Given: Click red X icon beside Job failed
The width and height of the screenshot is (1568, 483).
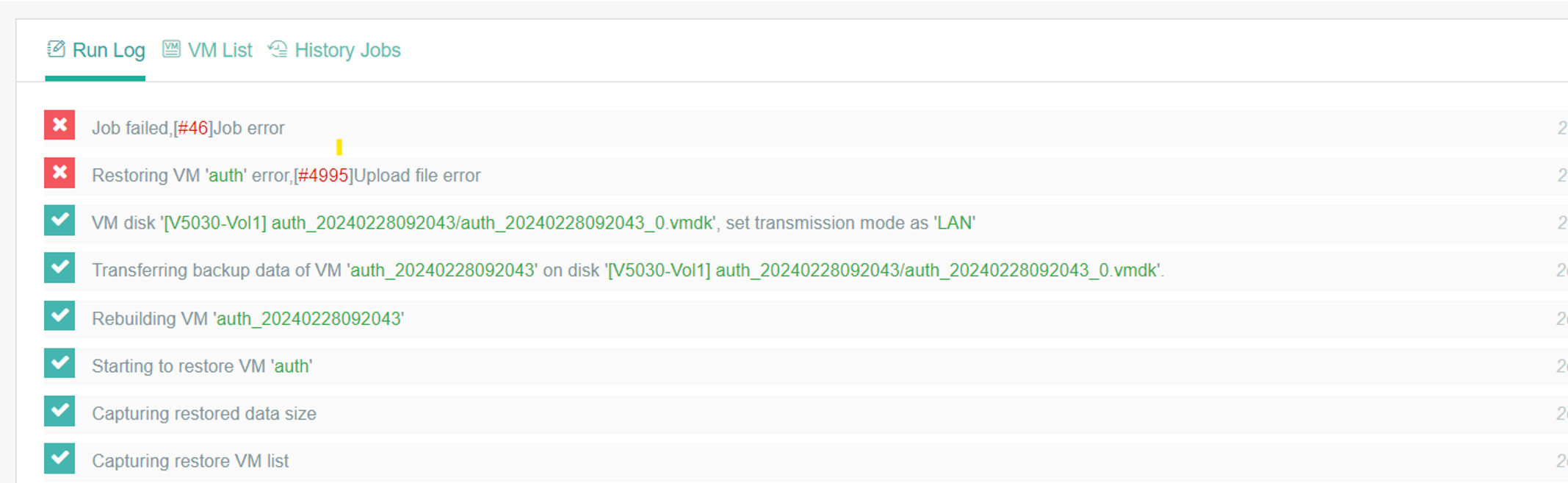Looking at the screenshot, I should [59, 126].
